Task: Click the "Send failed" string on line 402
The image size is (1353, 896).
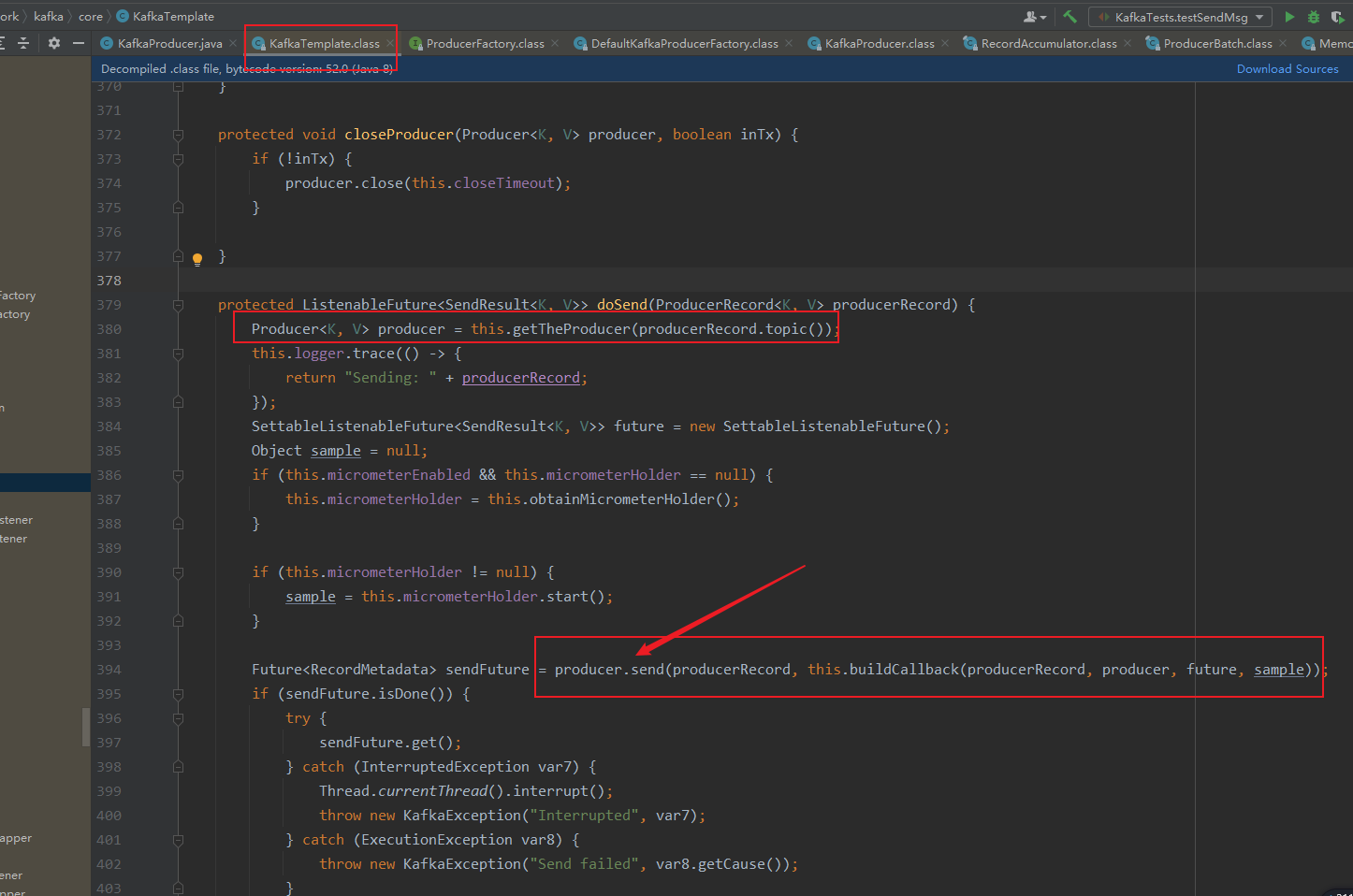Action: pyautogui.click(x=585, y=864)
